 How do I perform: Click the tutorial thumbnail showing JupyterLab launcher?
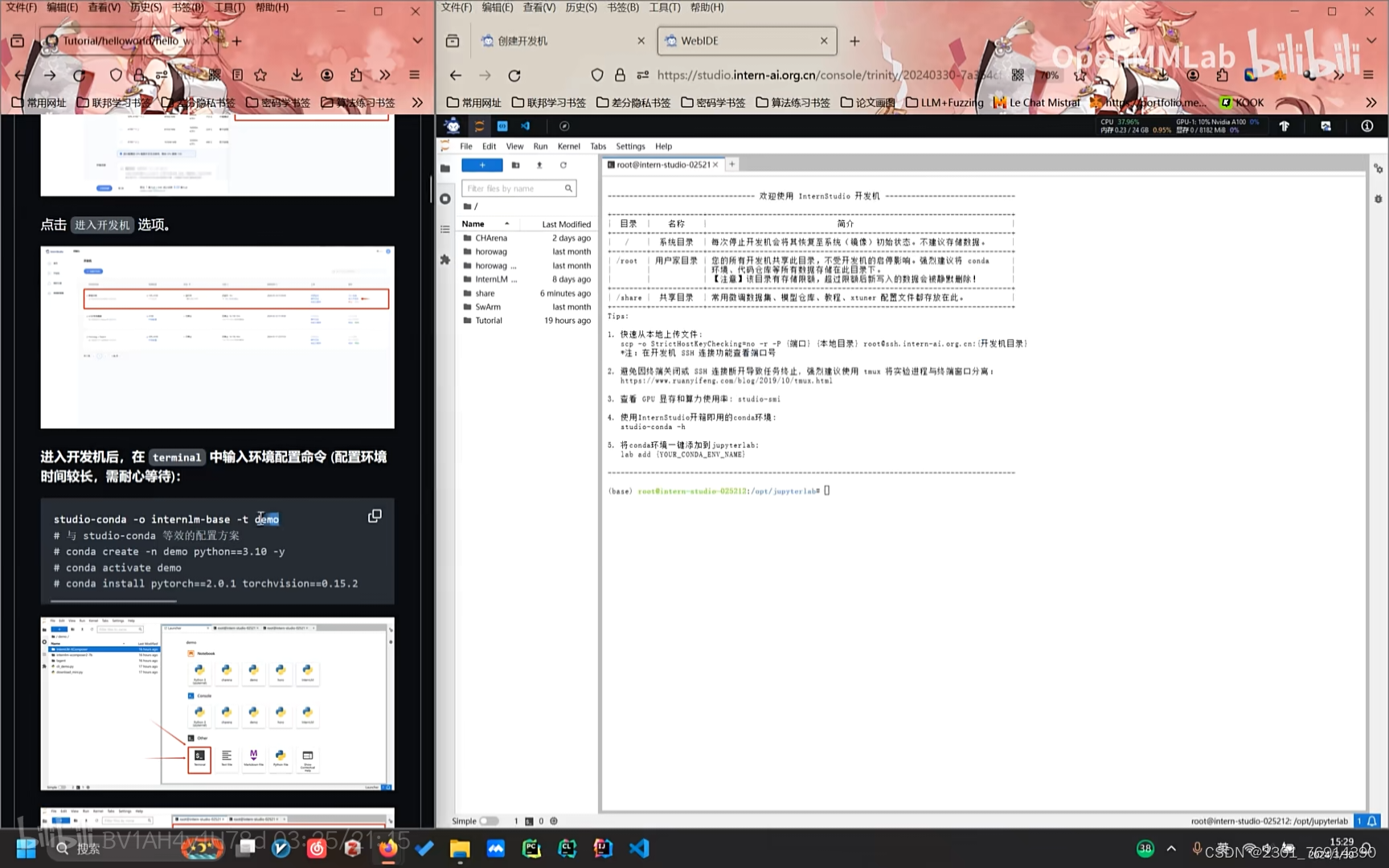[x=218, y=703]
